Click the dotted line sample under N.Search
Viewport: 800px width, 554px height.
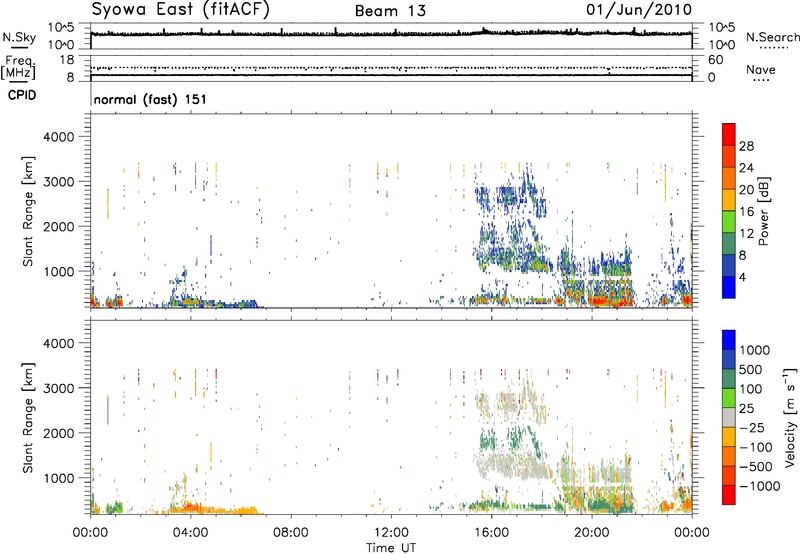pos(773,48)
